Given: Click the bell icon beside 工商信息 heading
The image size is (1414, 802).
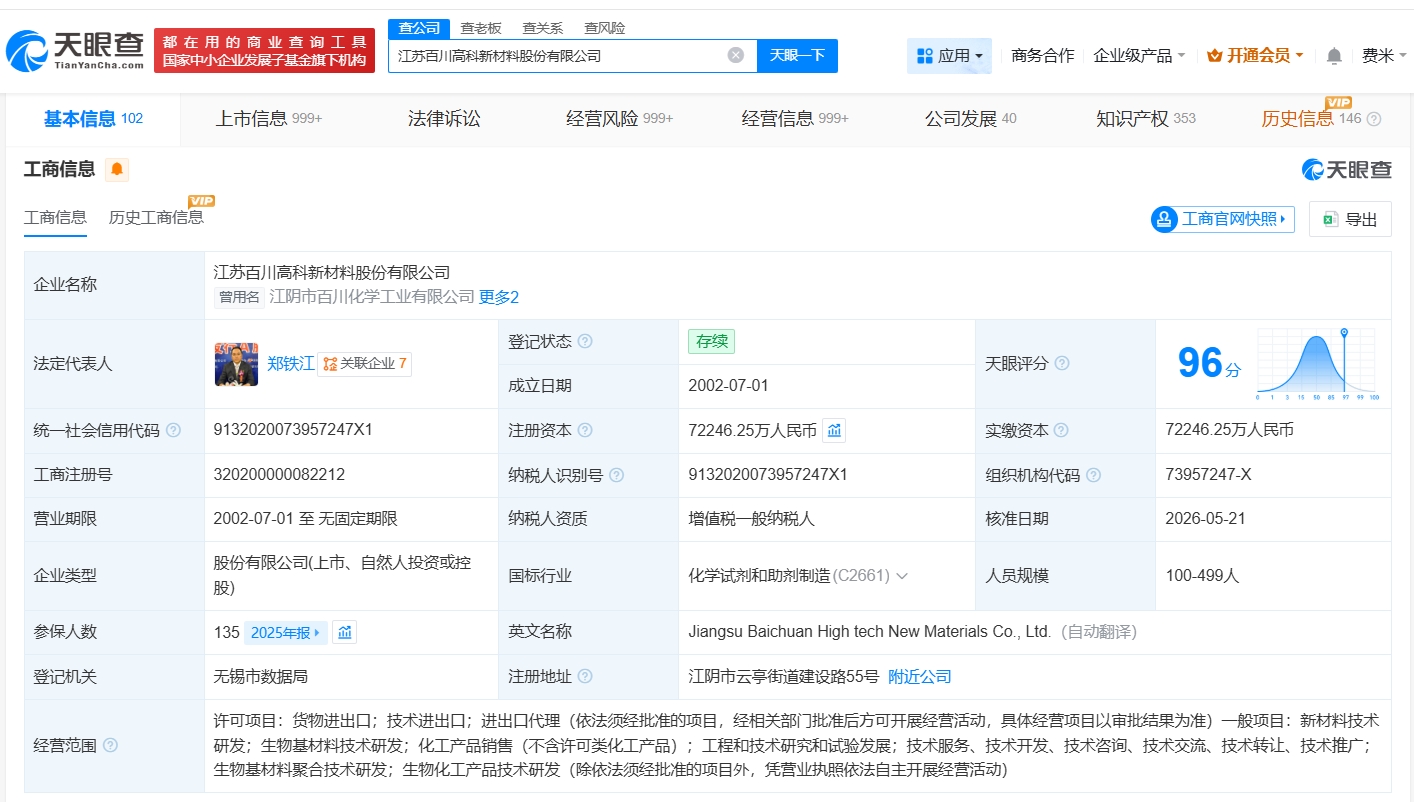Looking at the screenshot, I should [117, 169].
